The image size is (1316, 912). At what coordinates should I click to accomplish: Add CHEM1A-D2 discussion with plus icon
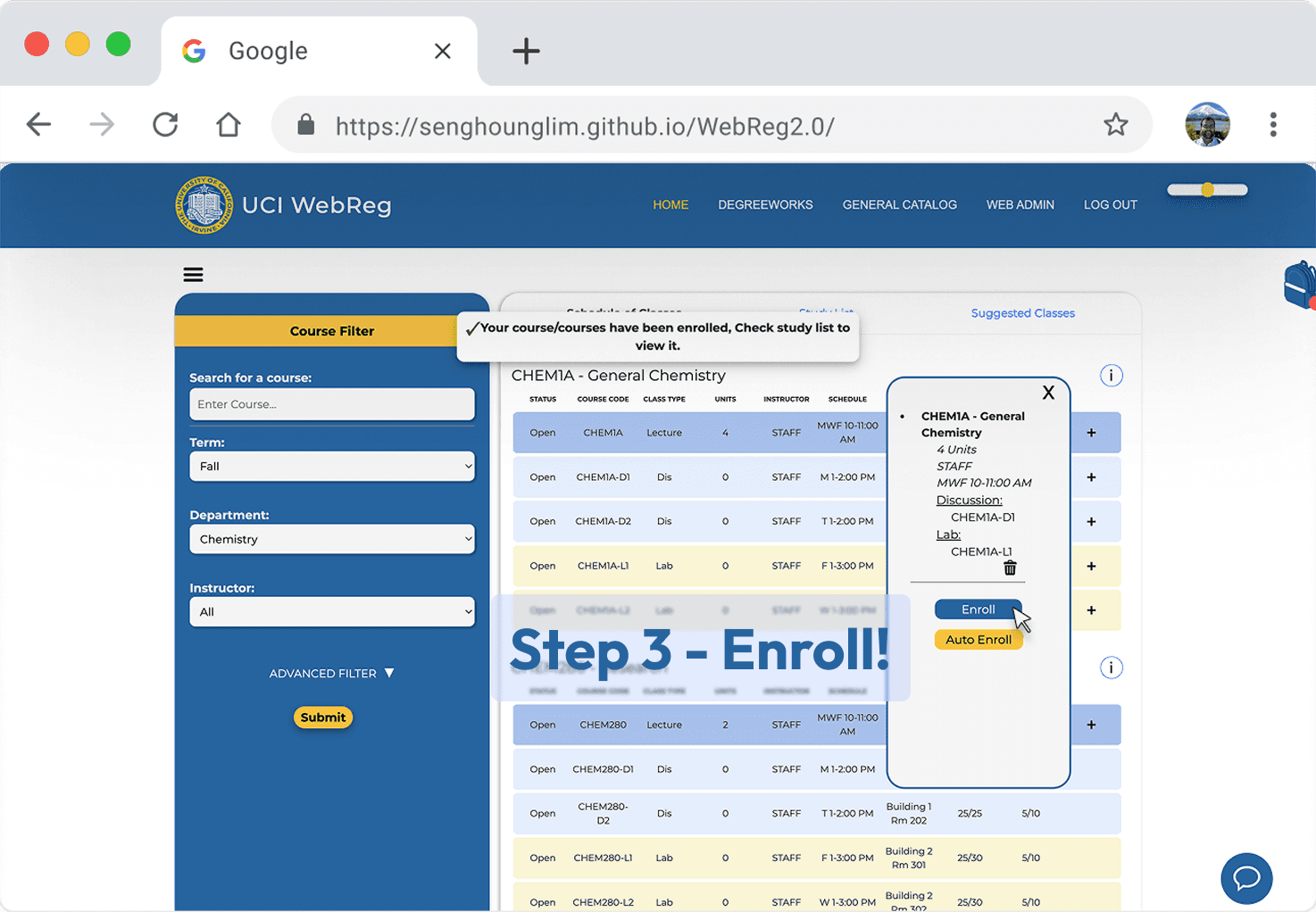1091,521
